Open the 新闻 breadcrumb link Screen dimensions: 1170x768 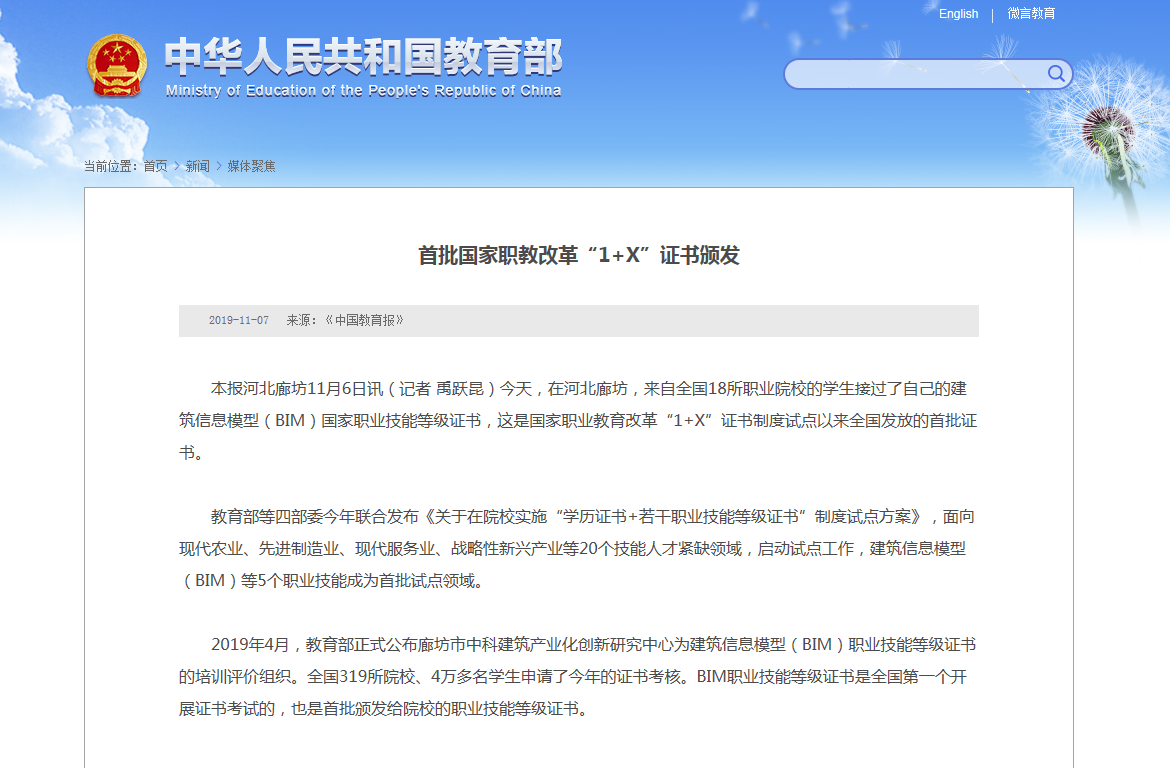(x=199, y=166)
